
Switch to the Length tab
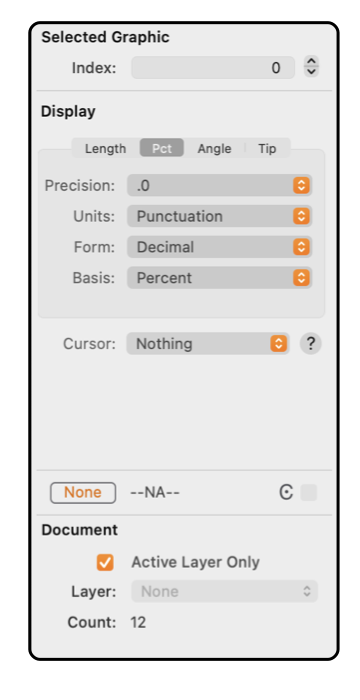(x=105, y=149)
